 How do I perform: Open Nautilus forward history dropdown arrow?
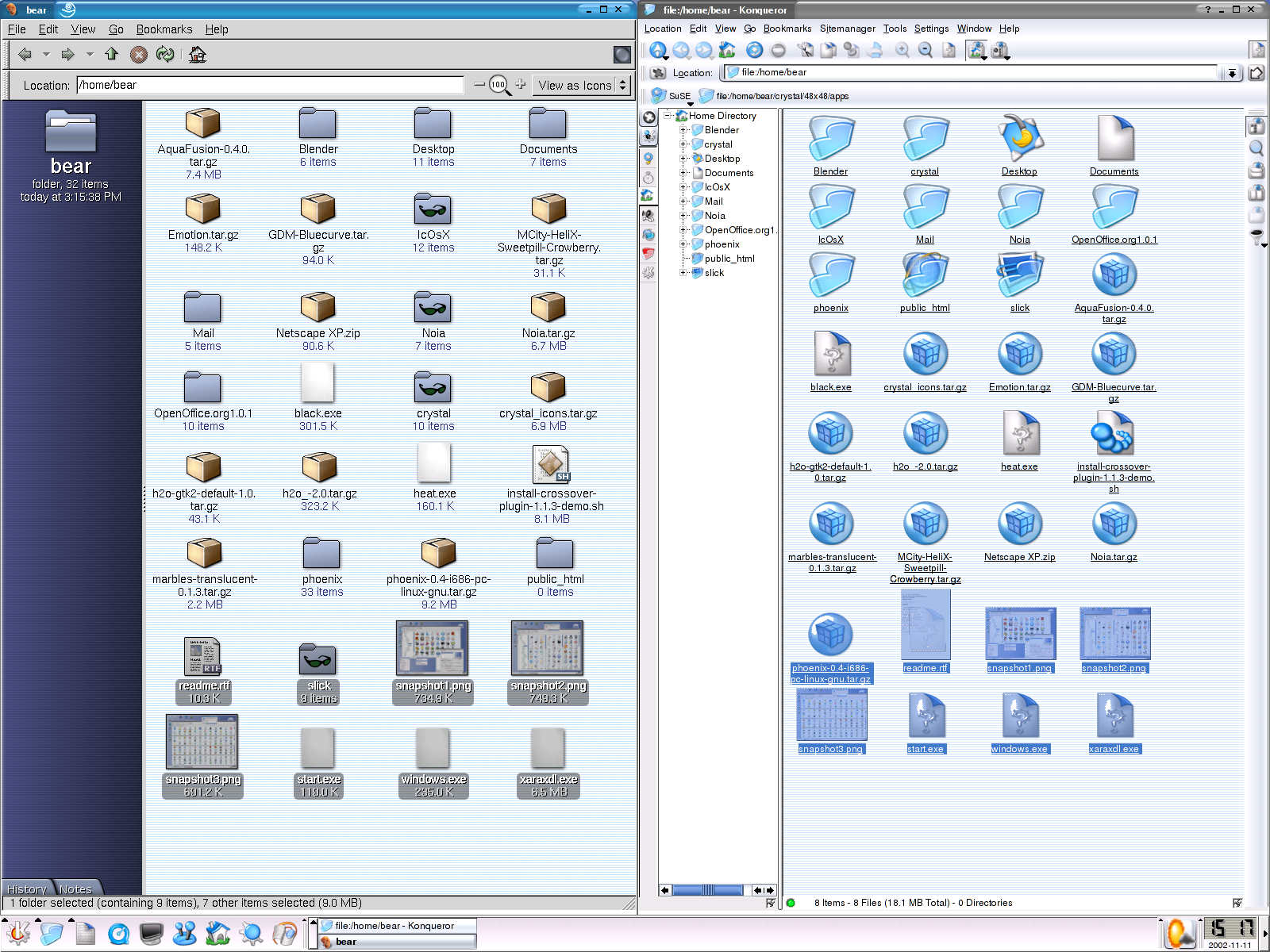click(90, 55)
